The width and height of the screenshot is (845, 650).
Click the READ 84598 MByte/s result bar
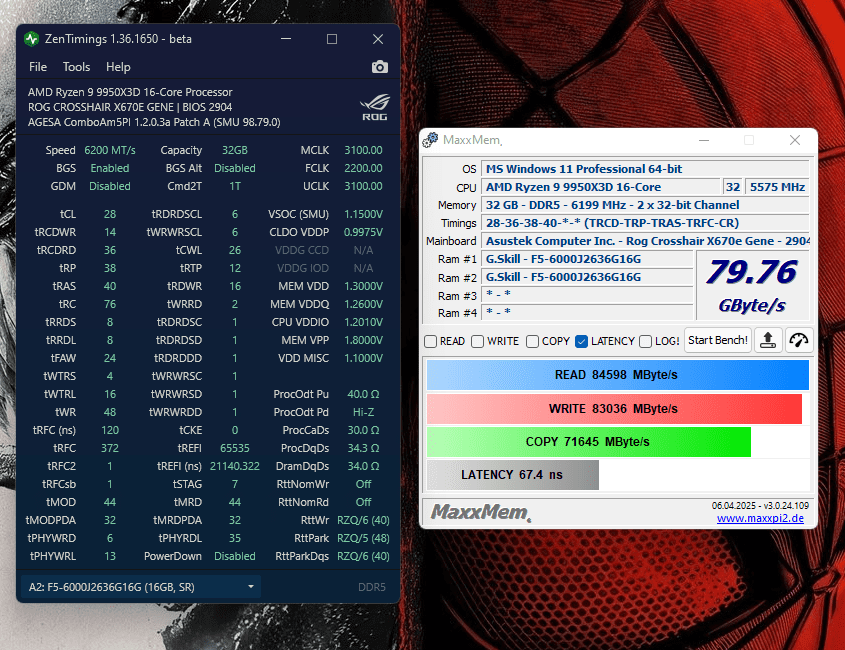(x=618, y=375)
